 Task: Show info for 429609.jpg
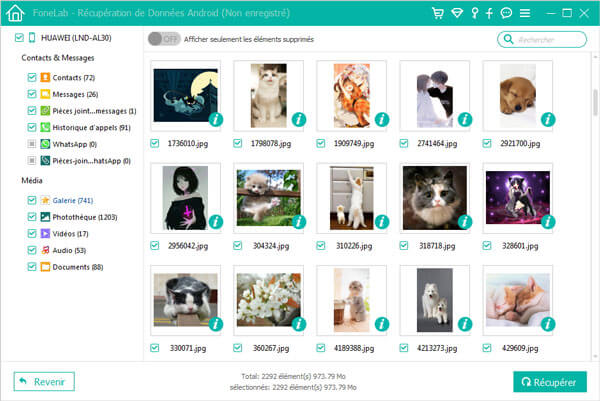tap(548, 324)
